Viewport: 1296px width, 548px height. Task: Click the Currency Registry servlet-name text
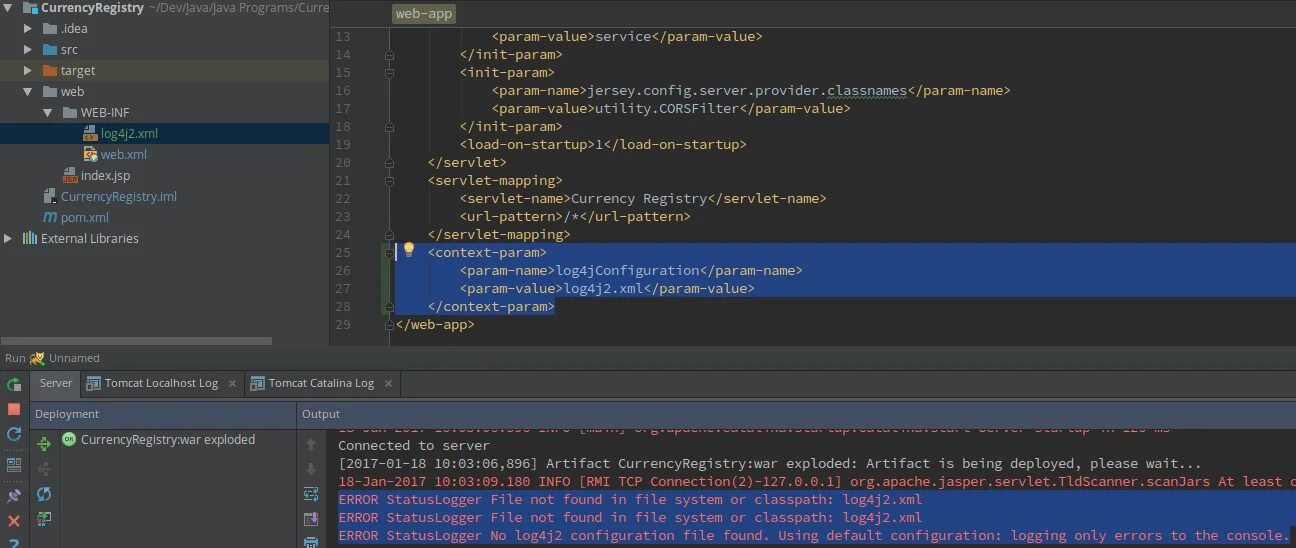(x=639, y=198)
